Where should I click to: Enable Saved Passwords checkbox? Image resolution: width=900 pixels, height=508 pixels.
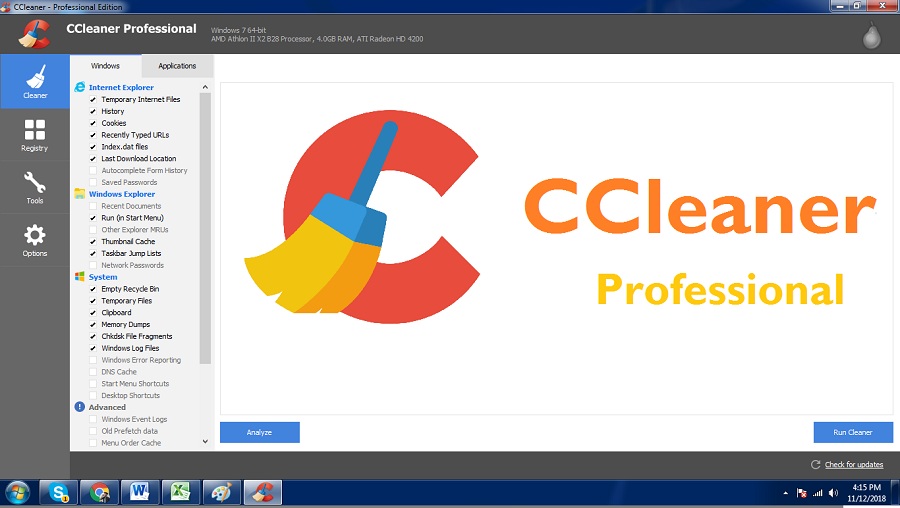[x=93, y=182]
